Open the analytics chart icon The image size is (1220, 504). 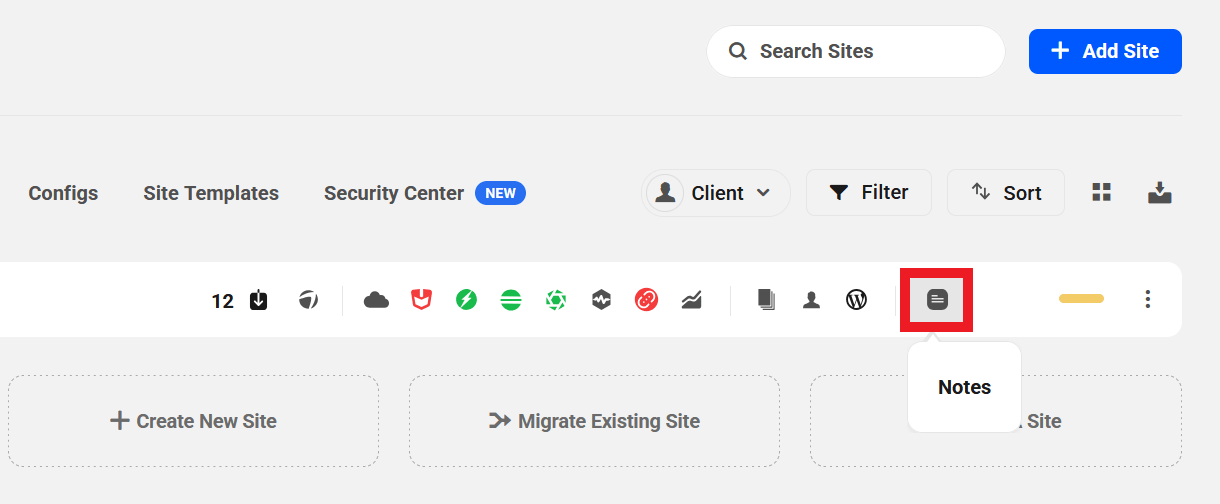[x=691, y=299]
